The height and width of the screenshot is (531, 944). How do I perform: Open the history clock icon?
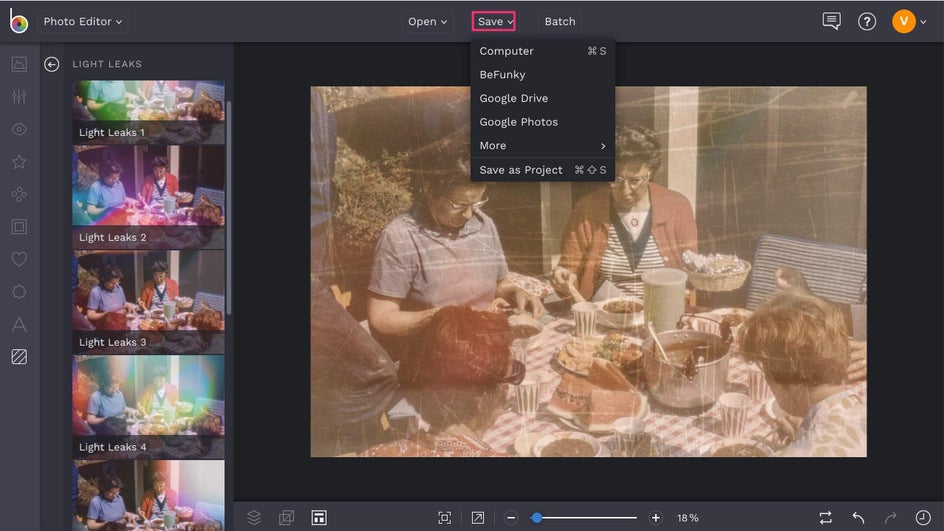(x=923, y=518)
